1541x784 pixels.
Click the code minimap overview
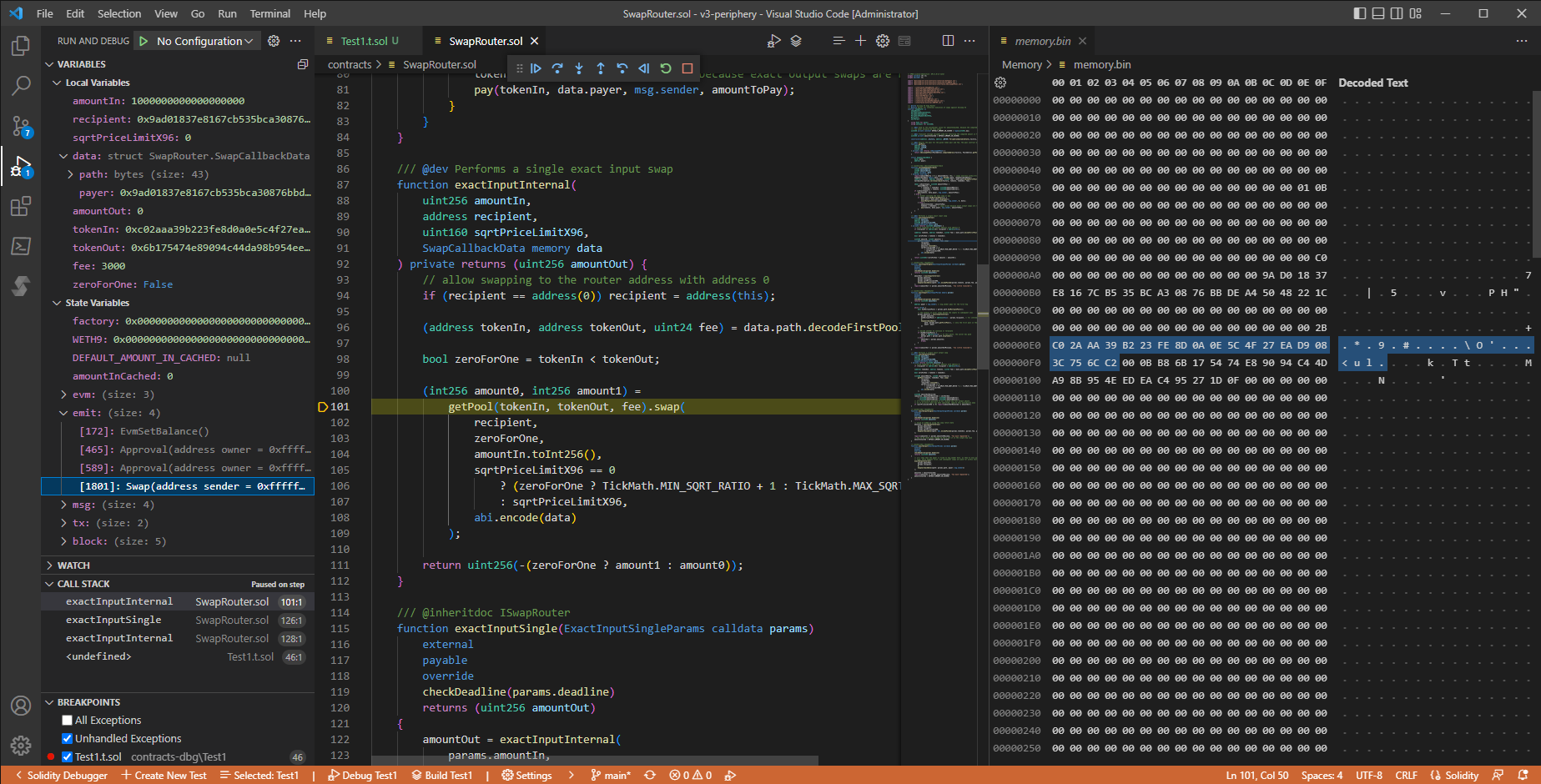(942, 250)
